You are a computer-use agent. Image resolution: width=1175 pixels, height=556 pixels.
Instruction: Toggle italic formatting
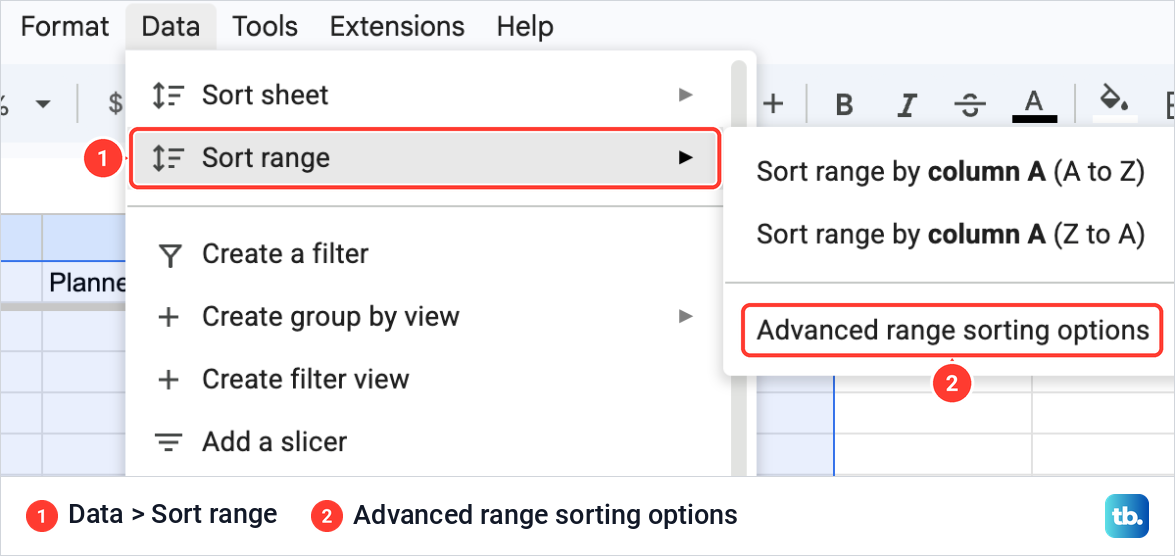point(908,106)
